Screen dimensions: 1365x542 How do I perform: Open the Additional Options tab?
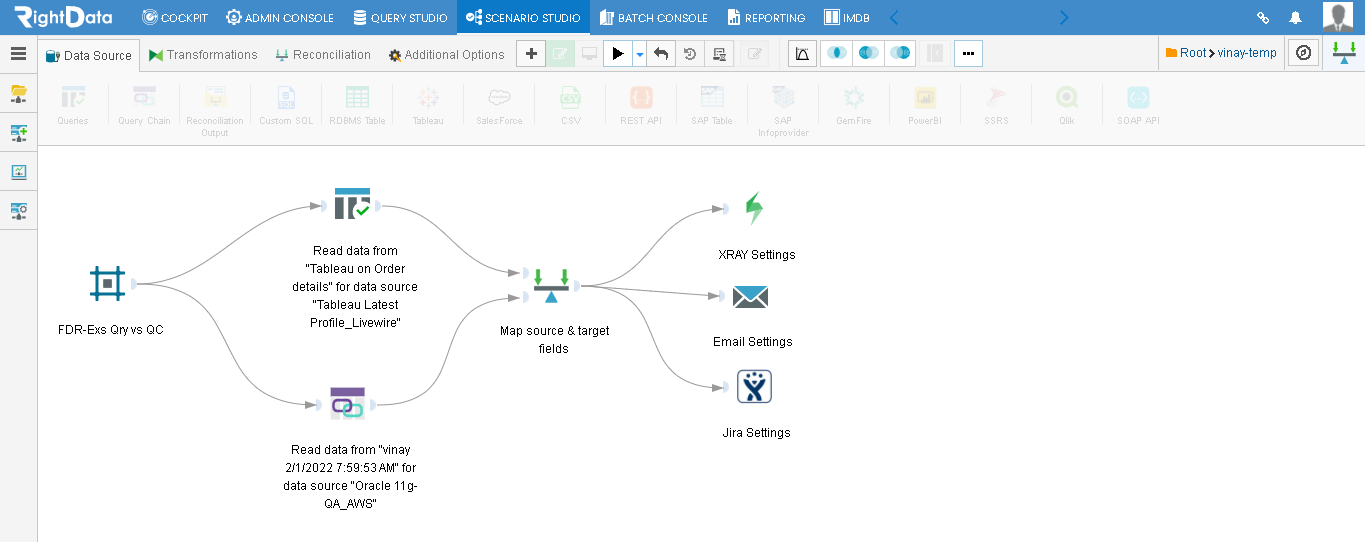(x=446, y=55)
